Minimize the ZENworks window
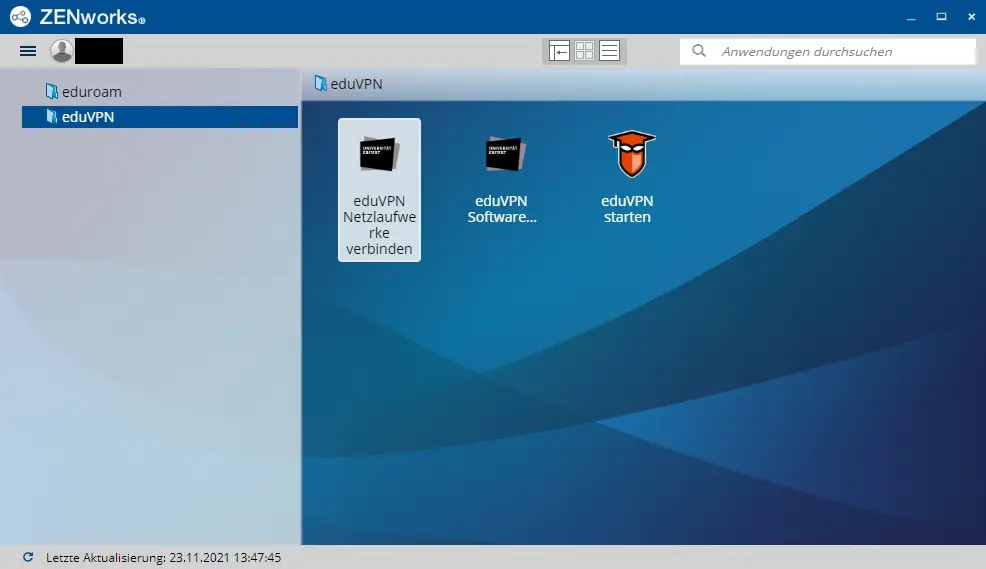This screenshot has height=569, width=986. 910,17
